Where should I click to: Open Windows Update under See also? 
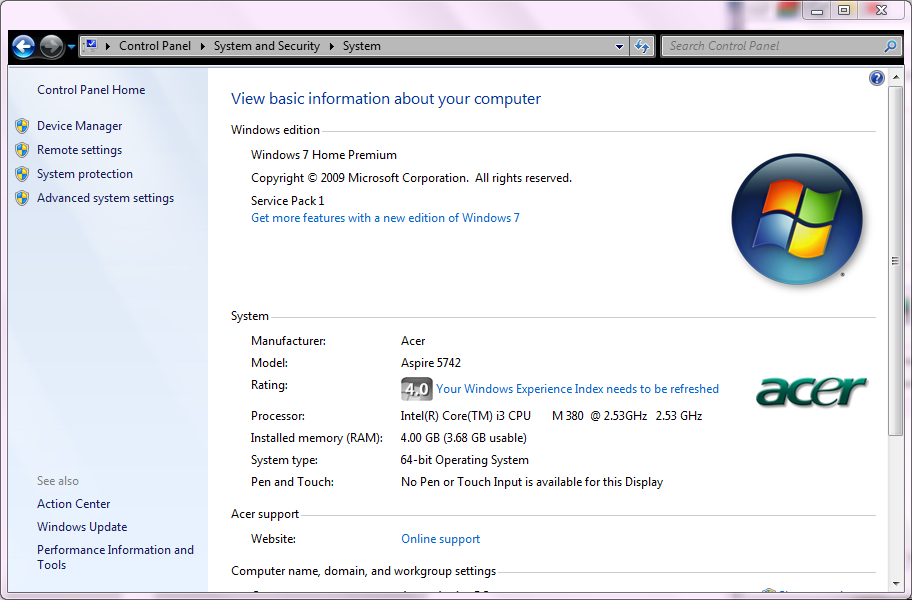click(82, 527)
